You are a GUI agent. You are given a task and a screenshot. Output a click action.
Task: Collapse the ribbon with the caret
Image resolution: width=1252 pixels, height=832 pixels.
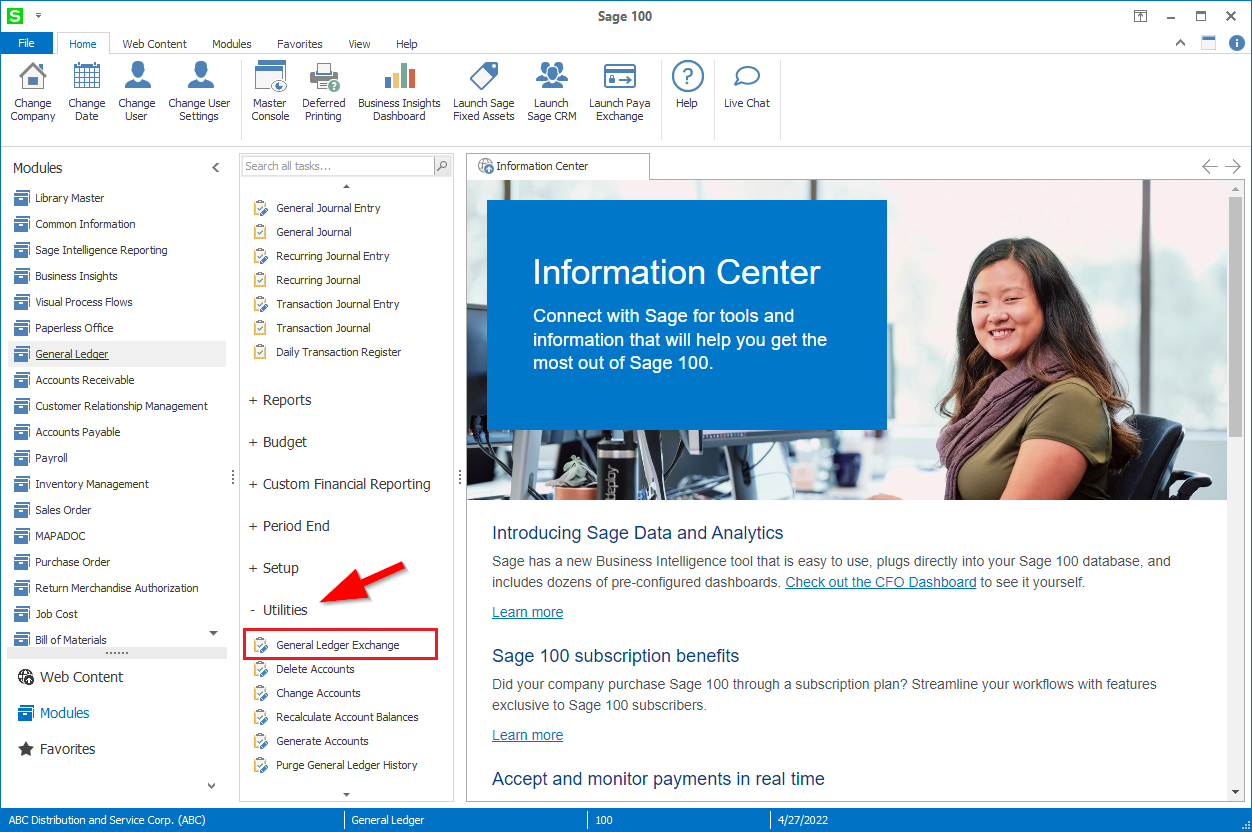click(x=1181, y=43)
